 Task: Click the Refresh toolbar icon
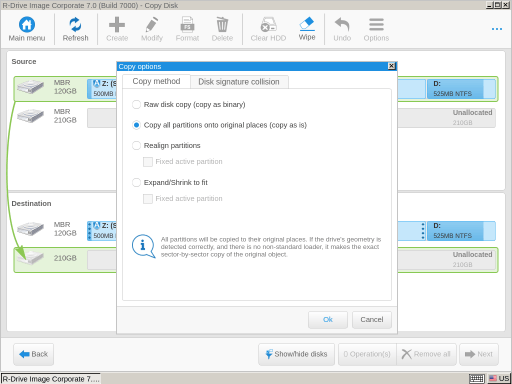coord(75,25)
